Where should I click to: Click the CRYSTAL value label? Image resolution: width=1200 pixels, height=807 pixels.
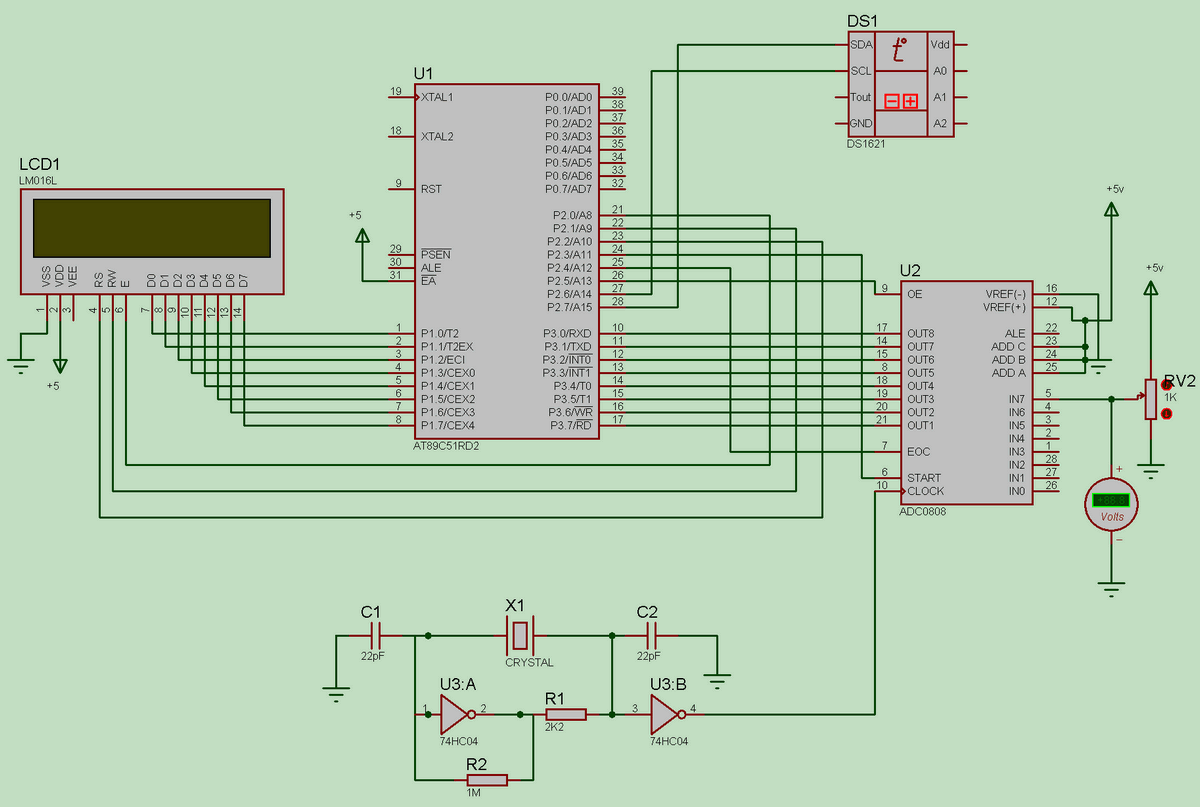[x=529, y=662]
